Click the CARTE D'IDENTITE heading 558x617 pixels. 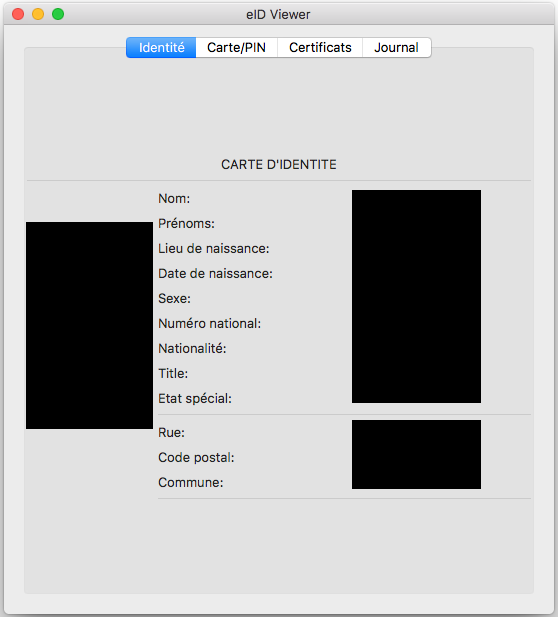[279, 164]
